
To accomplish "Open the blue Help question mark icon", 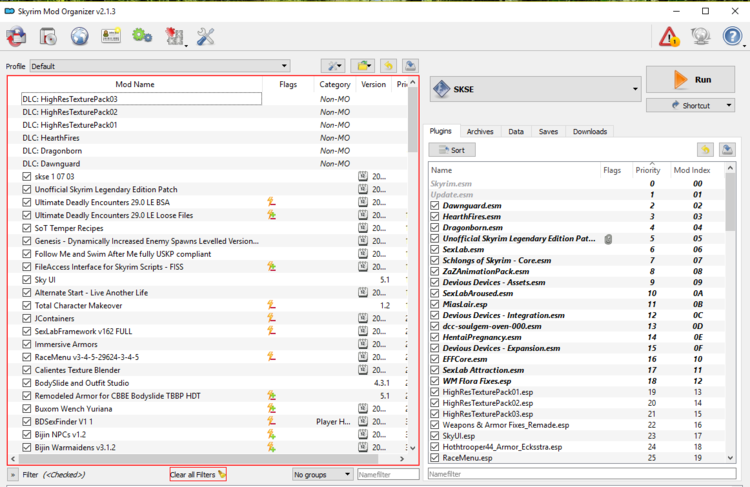I will click(x=732, y=36).
